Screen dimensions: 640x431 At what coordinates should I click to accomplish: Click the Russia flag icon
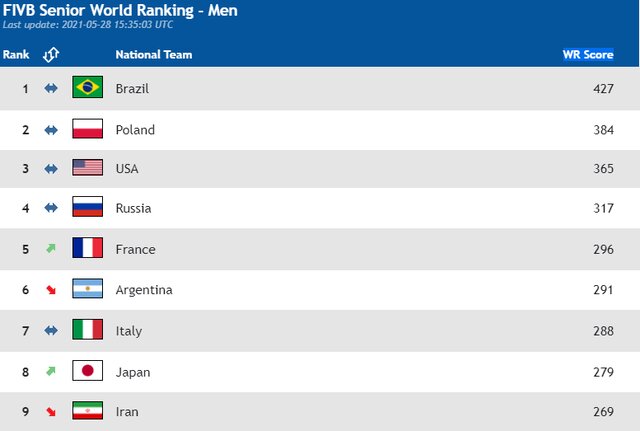click(88, 209)
